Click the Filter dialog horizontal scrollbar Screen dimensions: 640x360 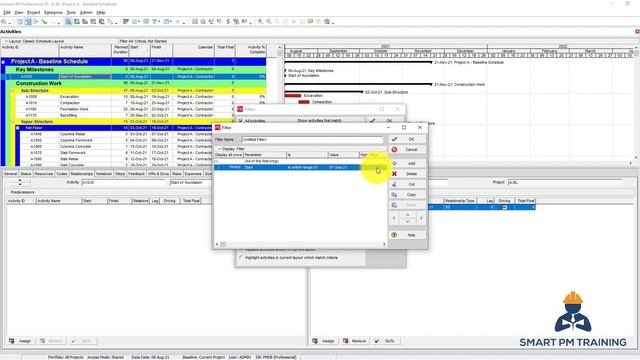coord(300,244)
